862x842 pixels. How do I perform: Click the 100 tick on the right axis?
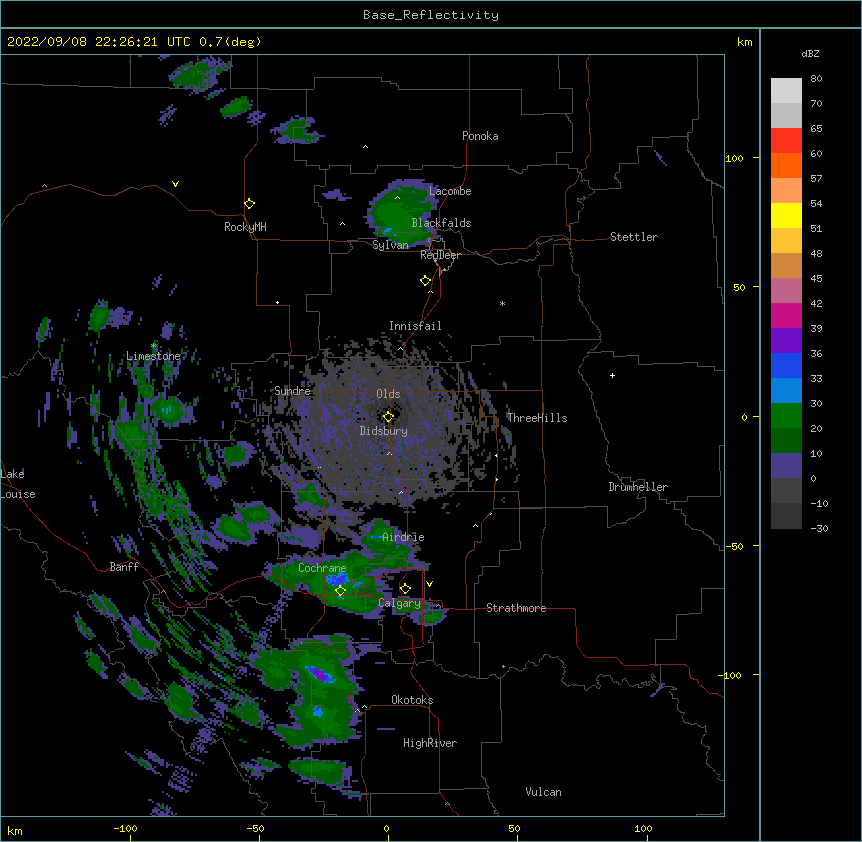[734, 158]
